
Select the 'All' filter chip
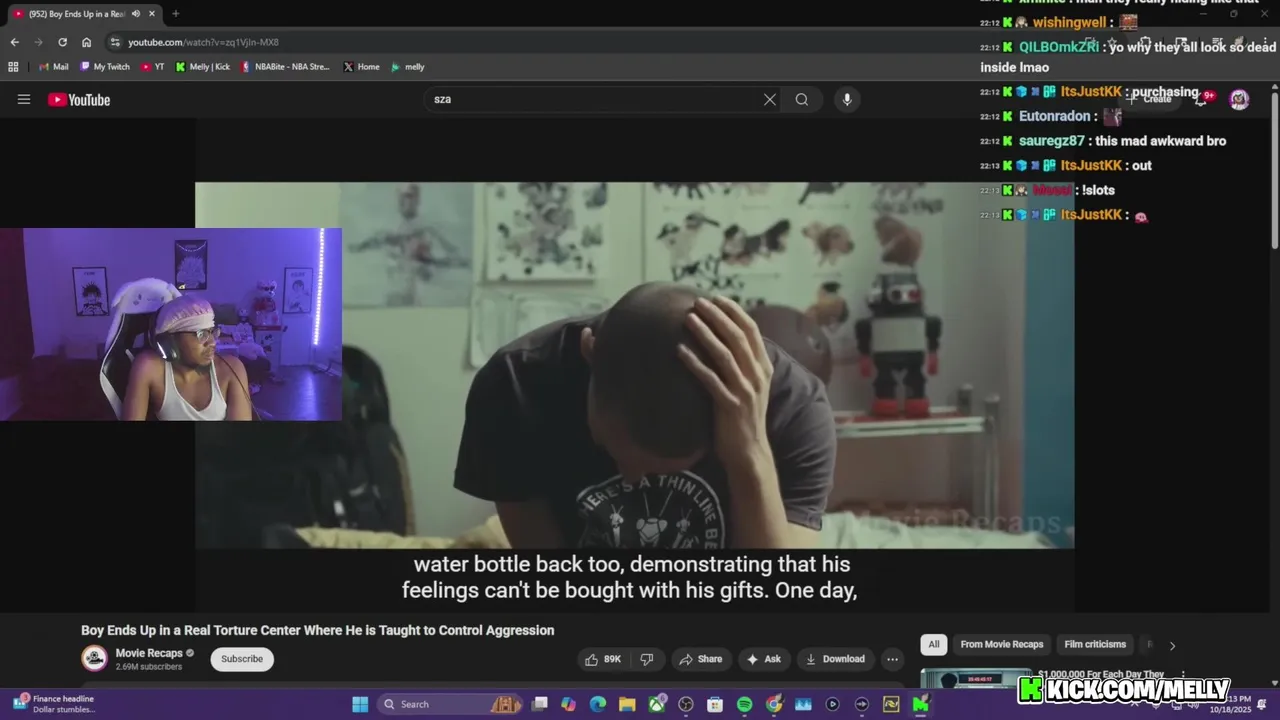(934, 644)
